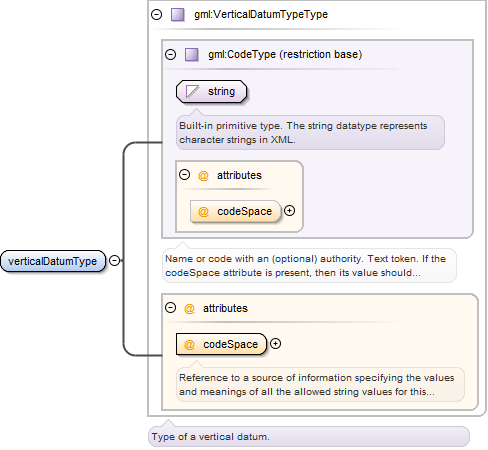Select the string simple type node
The width and height of the screenshot is (488, 450).
pos(212,91)
